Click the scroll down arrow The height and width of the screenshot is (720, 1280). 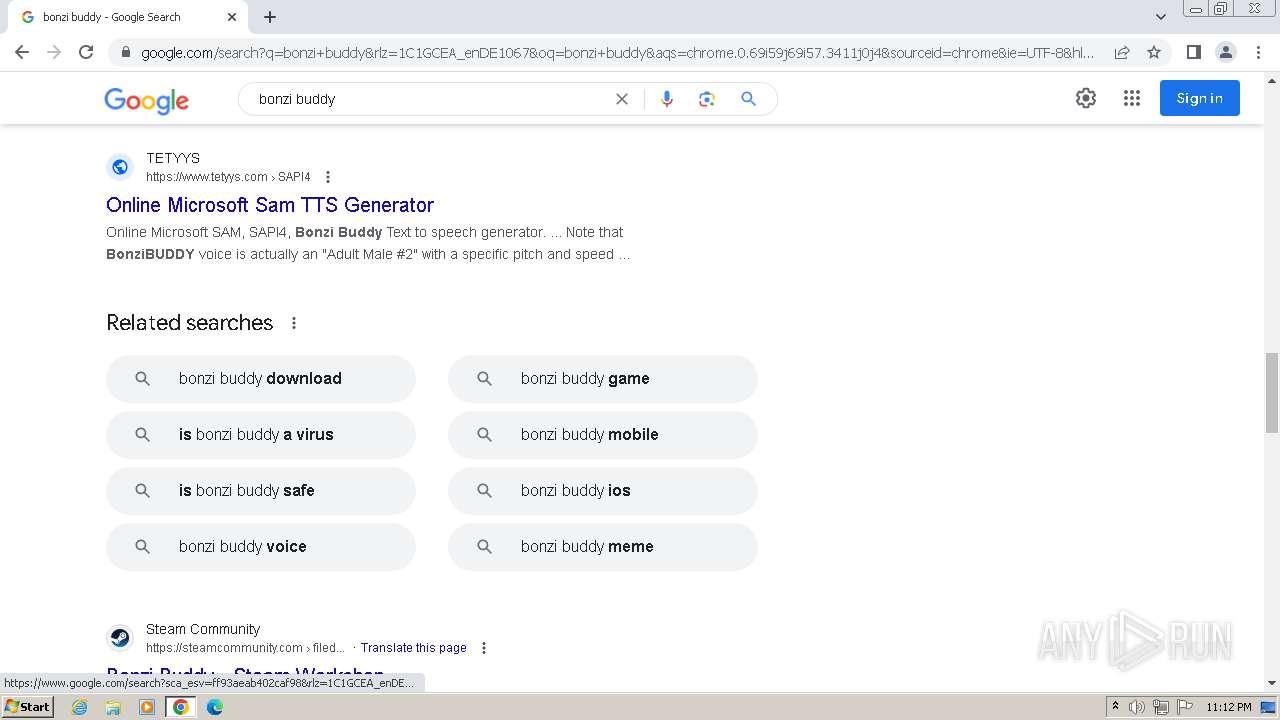pos(1272,683)
